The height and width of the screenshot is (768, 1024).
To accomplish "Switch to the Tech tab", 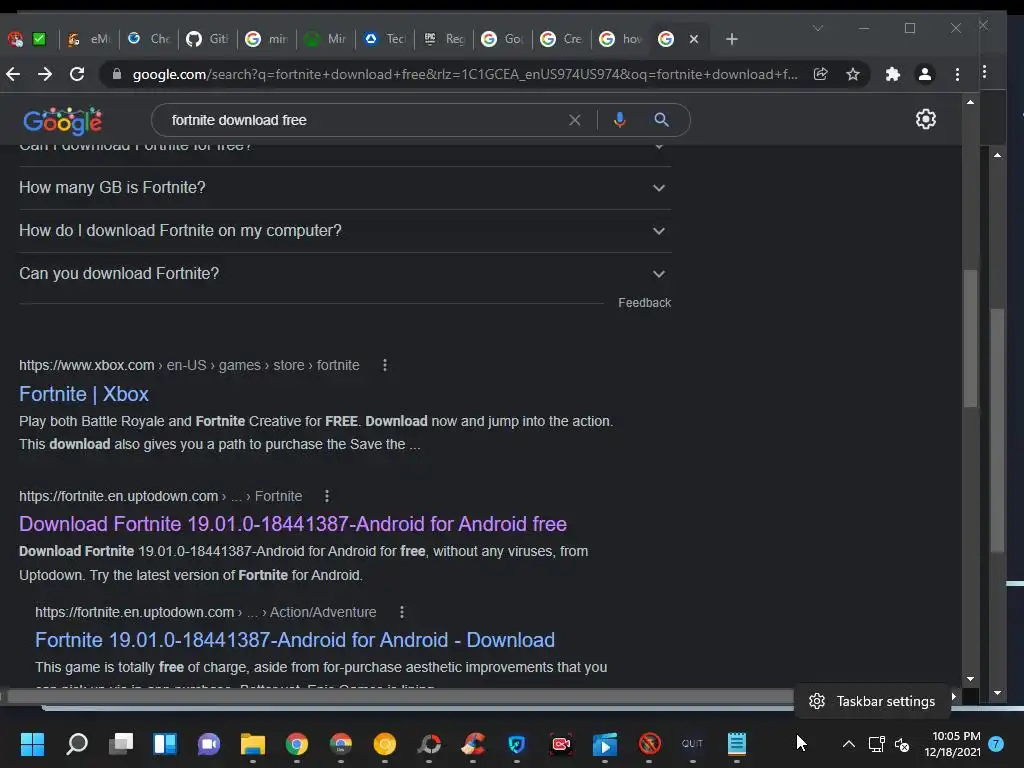I will (x=386, y=39).
